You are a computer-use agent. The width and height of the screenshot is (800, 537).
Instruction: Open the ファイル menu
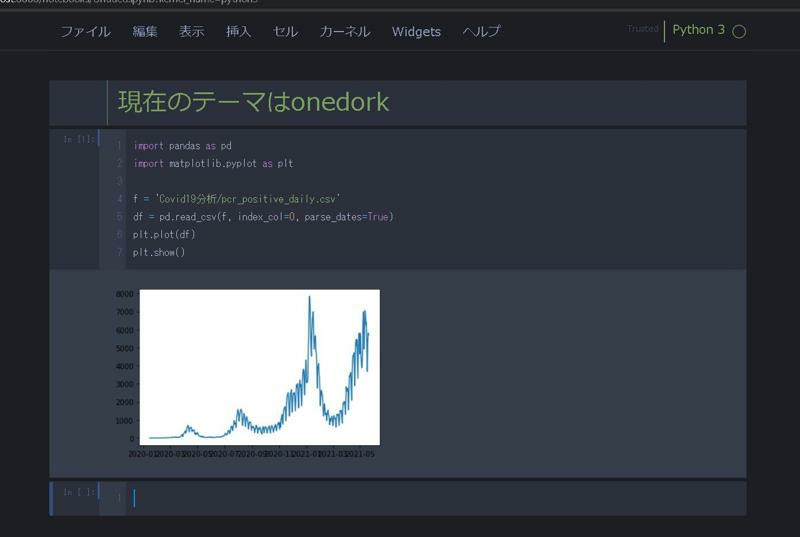[x=85, y=32]
